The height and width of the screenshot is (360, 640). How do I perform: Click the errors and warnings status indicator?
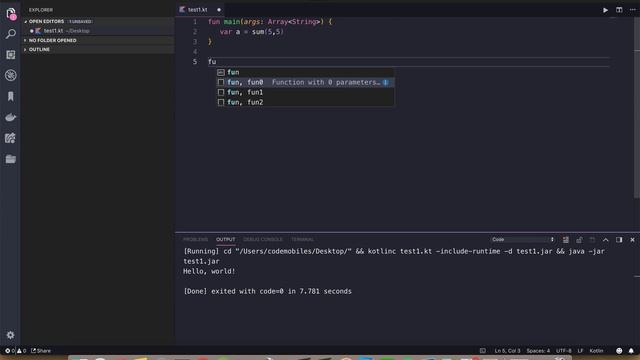(16, 351)
